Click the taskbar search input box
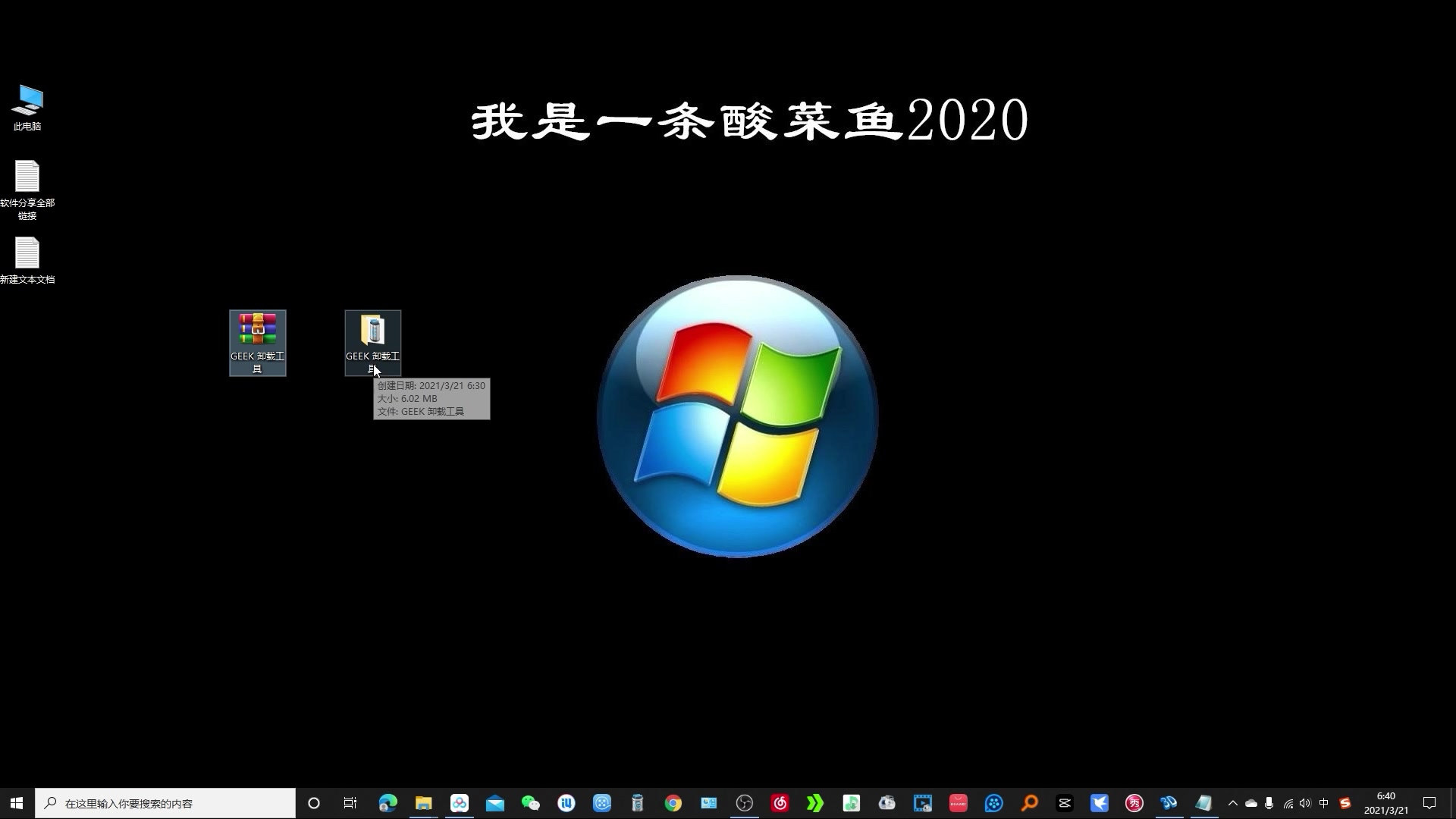The image size is (1456, 819). [165, 803]
